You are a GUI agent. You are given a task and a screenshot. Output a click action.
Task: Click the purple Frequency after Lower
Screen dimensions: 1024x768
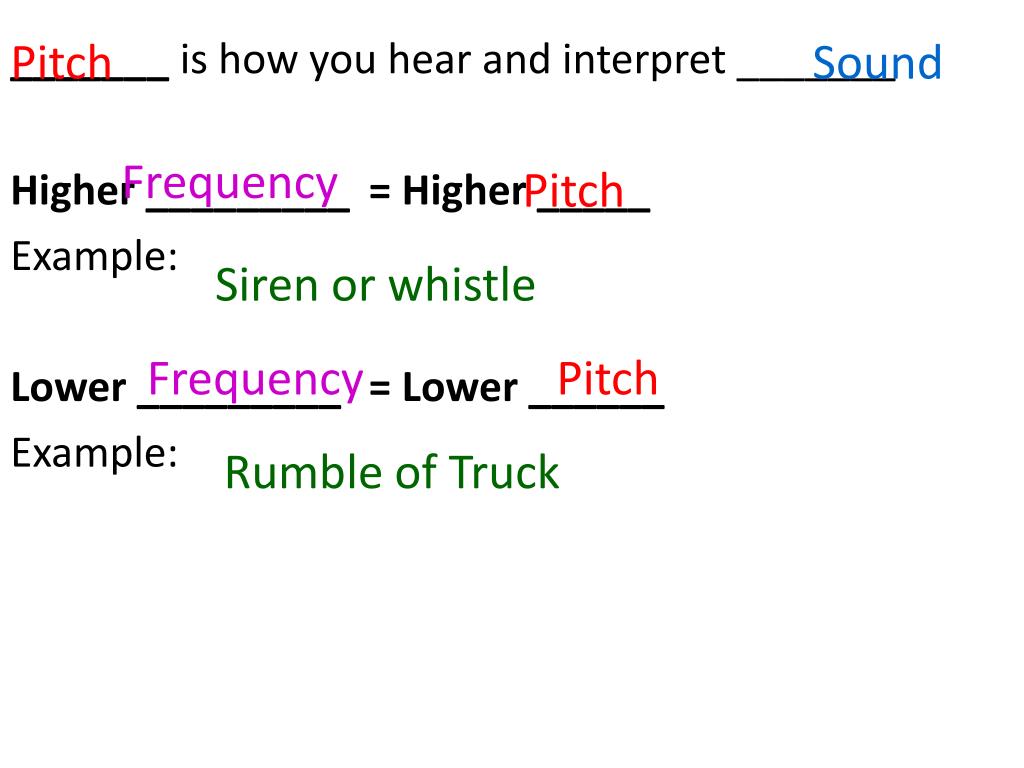coord(255,380)
